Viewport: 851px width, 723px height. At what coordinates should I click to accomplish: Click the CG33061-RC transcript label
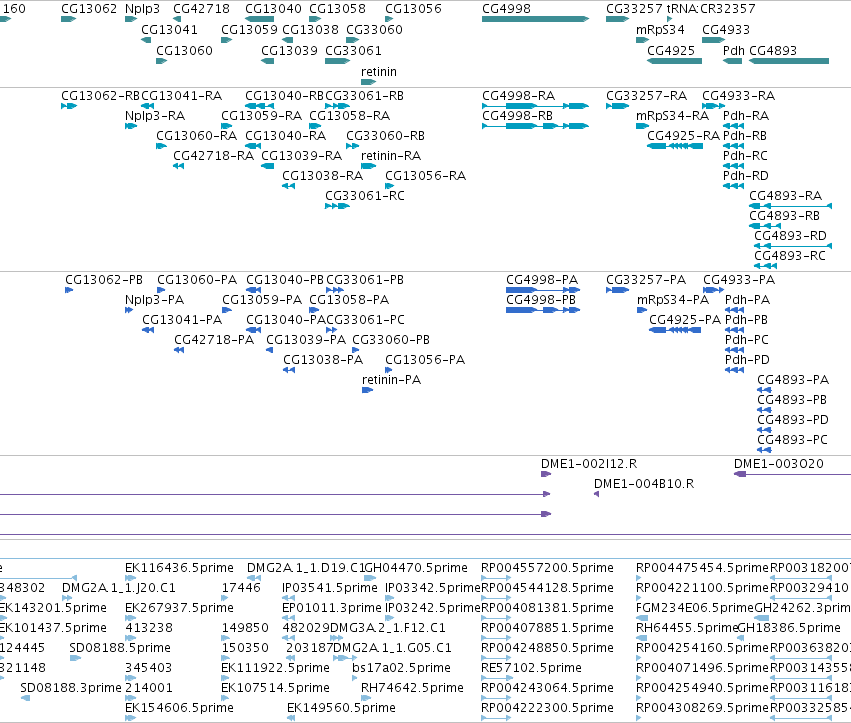point(365,196)
